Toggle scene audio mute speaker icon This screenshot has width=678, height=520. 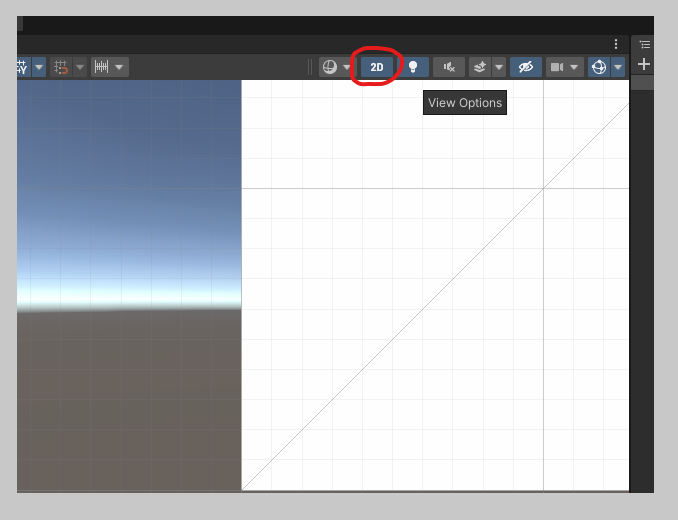(449, 67)
